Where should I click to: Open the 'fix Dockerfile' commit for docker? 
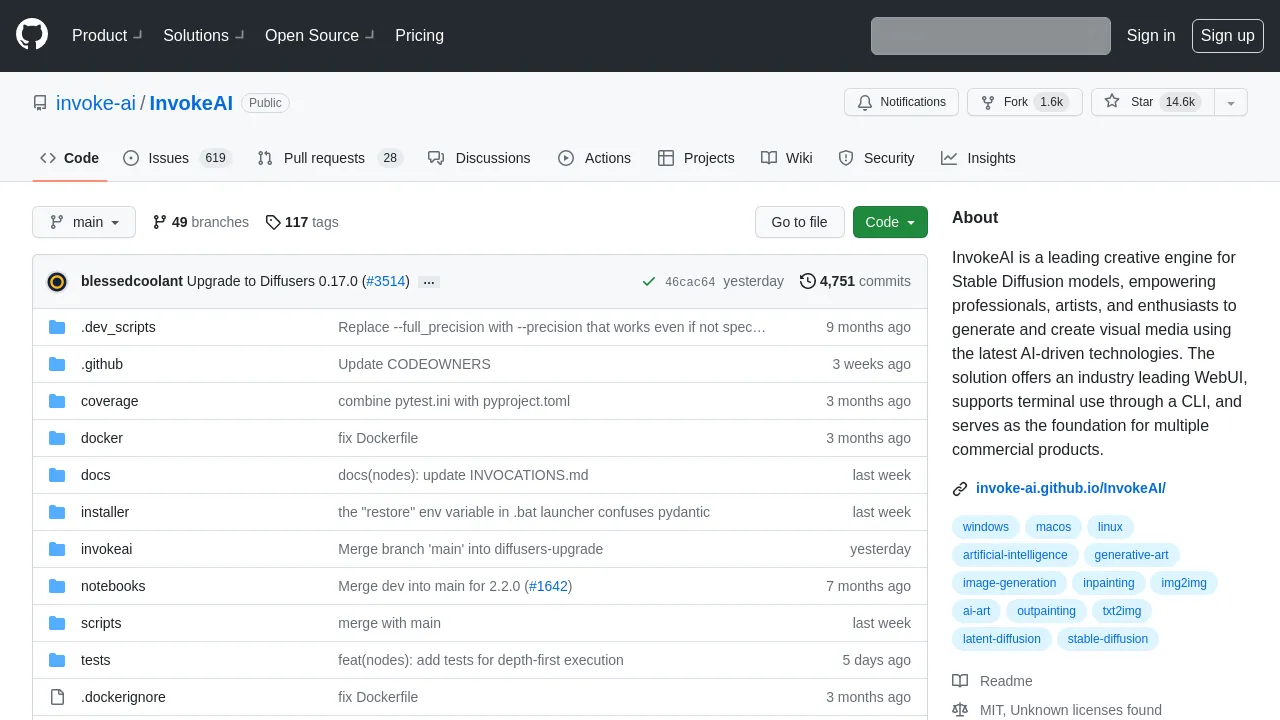pos(378,438)
